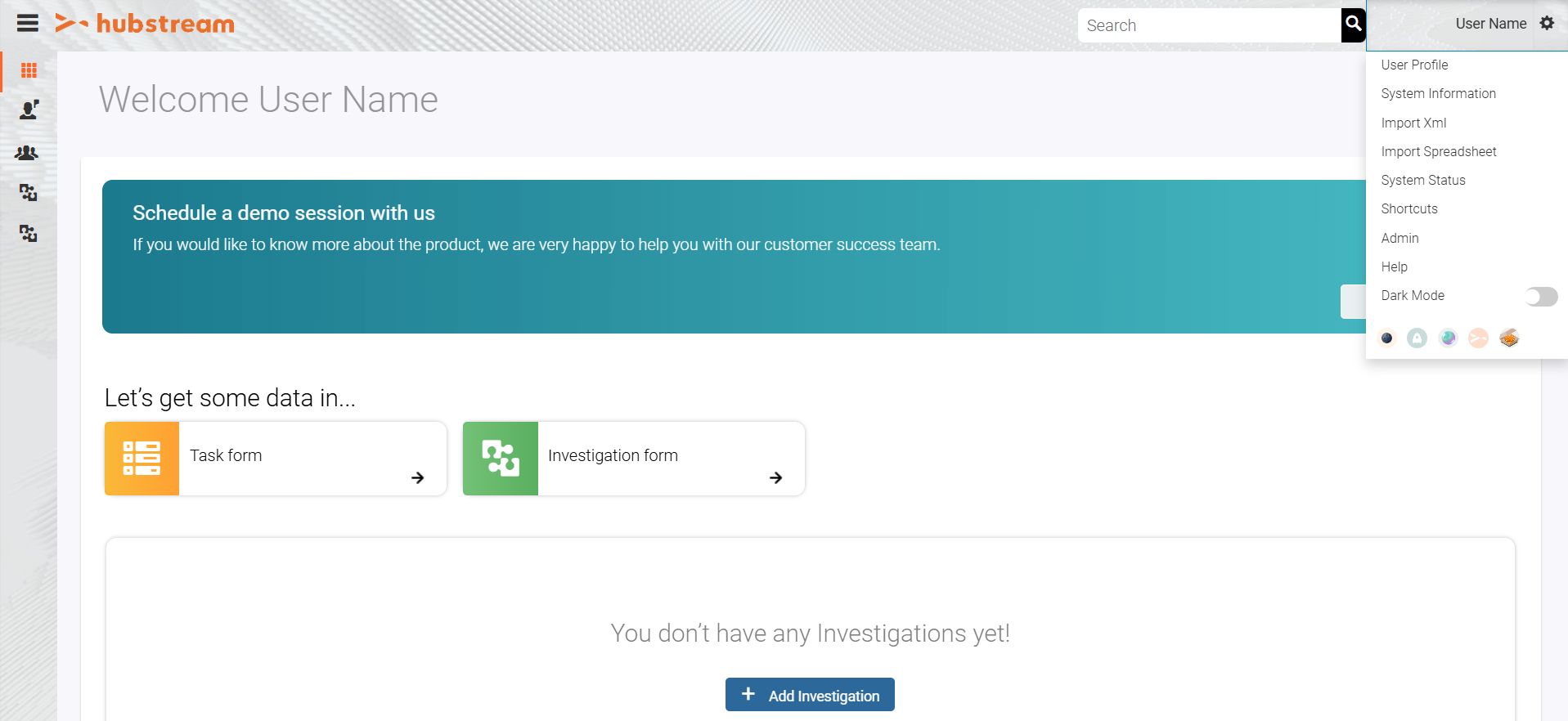Click the magnifier search button
Viewport: 1568px width, 721px height.
tap(1354, 25)
